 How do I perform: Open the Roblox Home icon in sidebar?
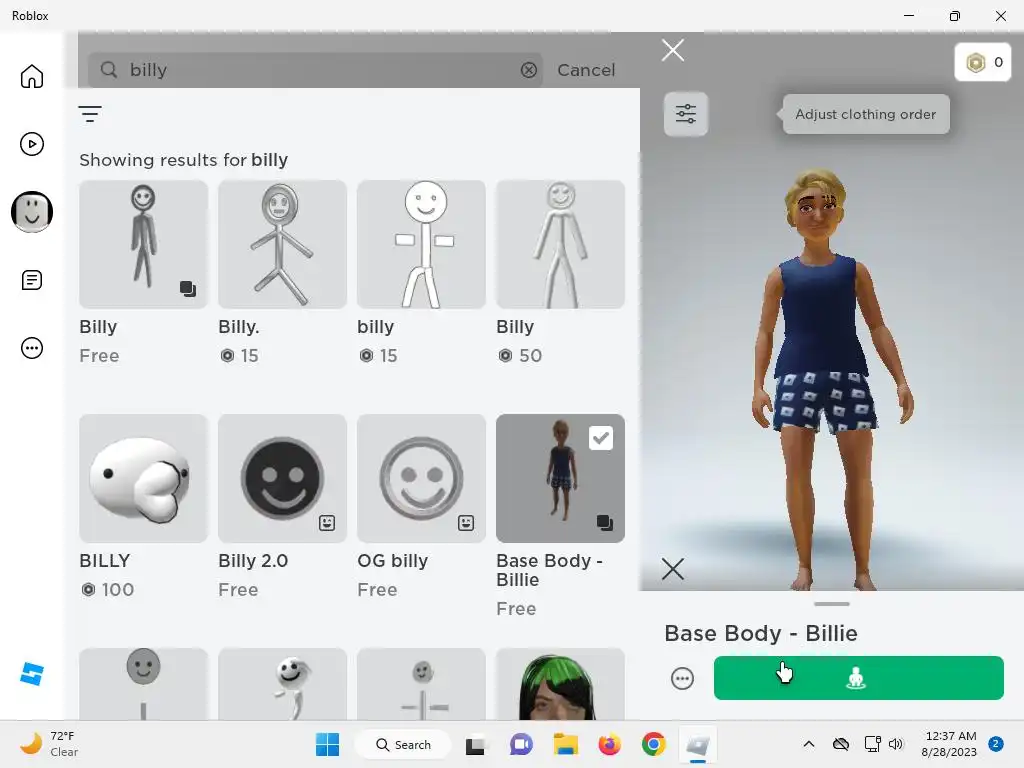[x=31, y=76]
